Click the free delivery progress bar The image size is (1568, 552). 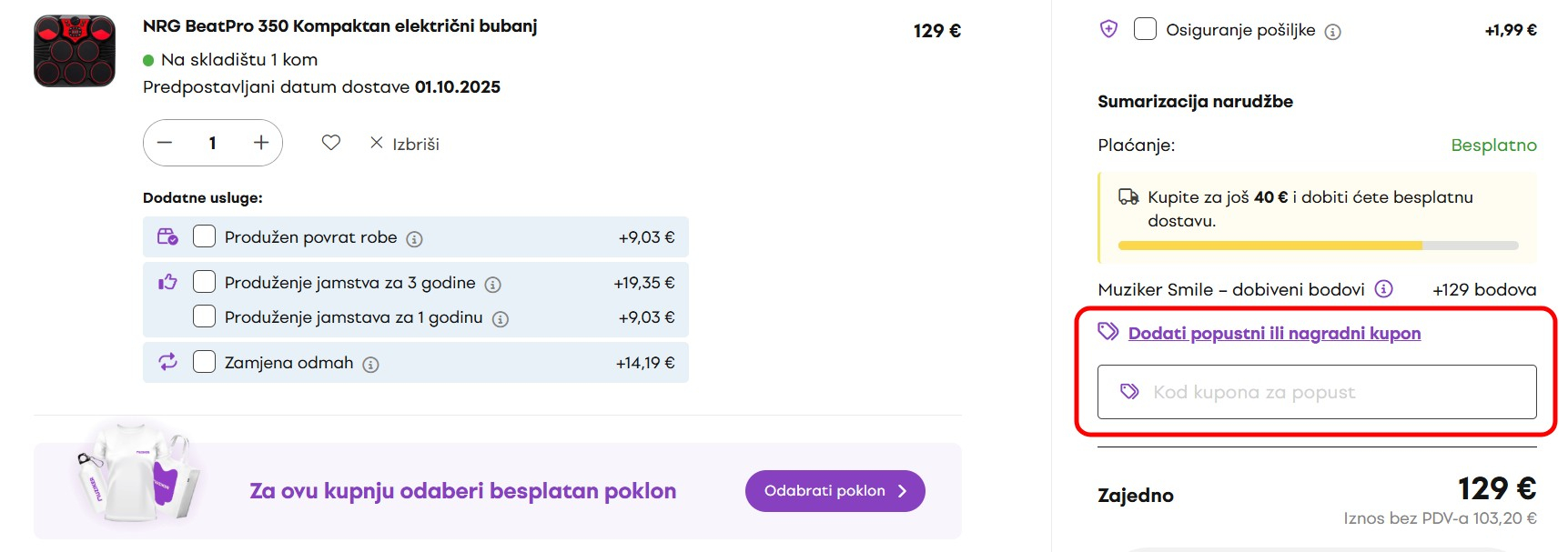pyautogui.click(x=1317, y=246)
